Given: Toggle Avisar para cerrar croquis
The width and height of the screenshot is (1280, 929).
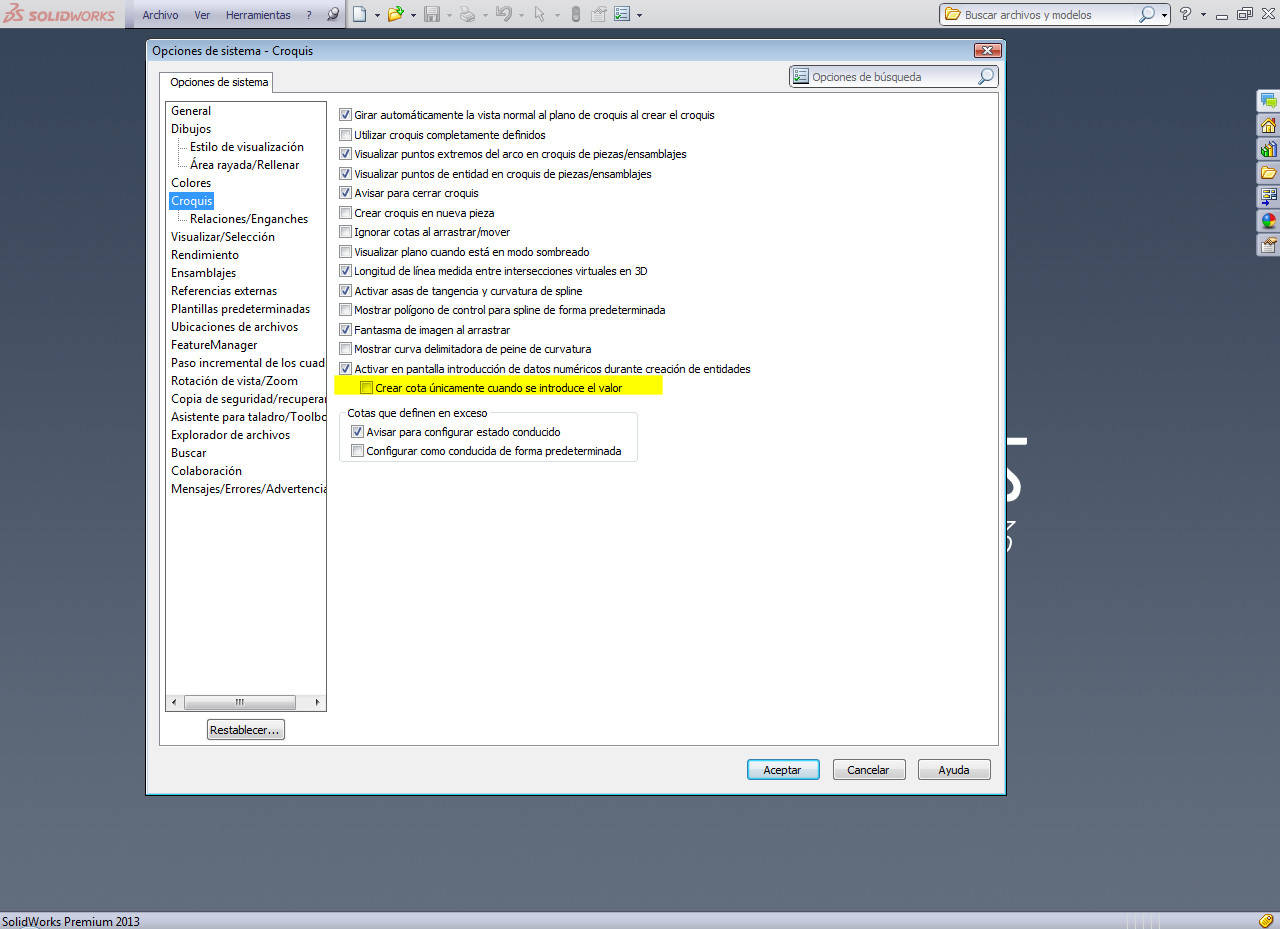Looking at the screenshot, I should point(346,193).
